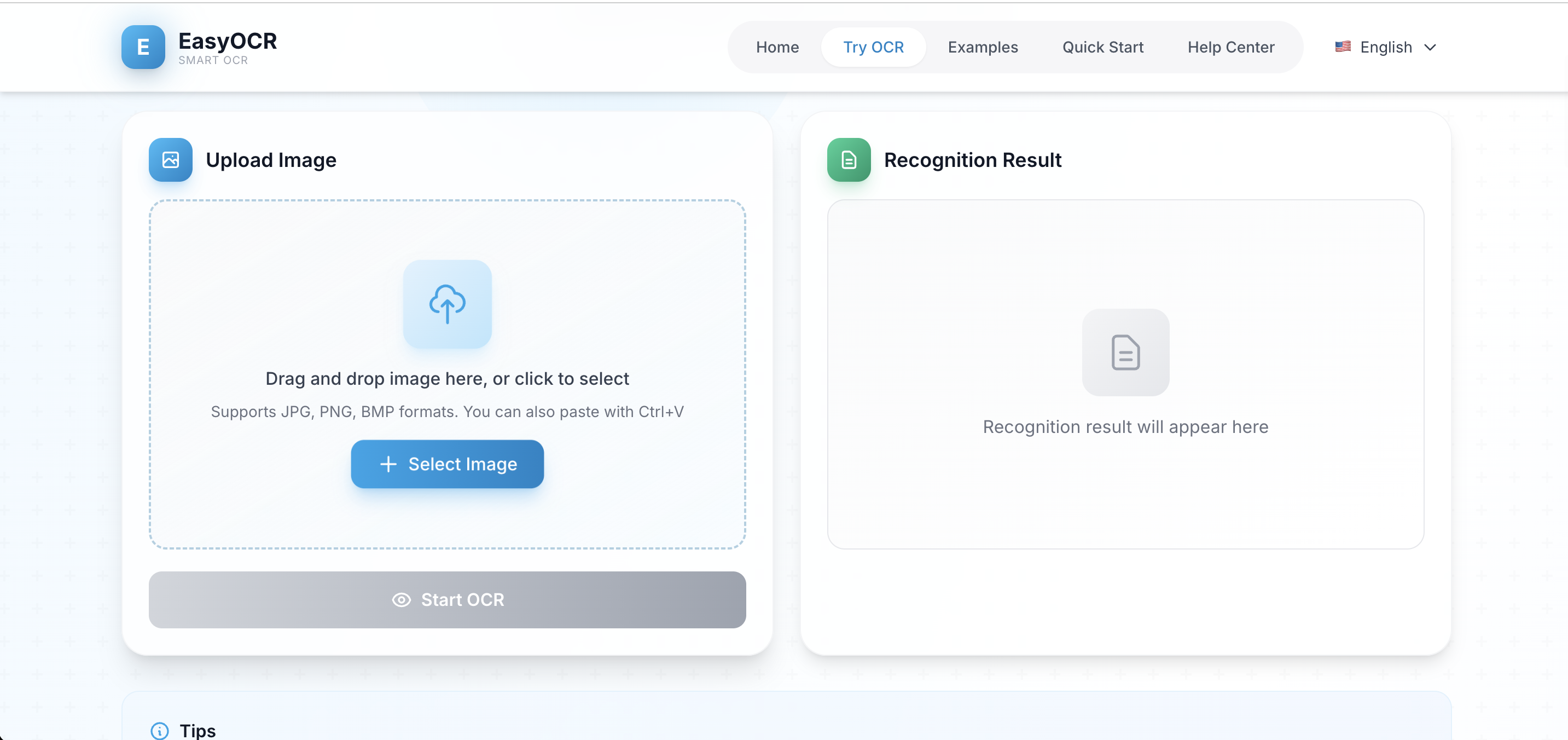Navigate to Help Center

click(x=1230, y=48)
